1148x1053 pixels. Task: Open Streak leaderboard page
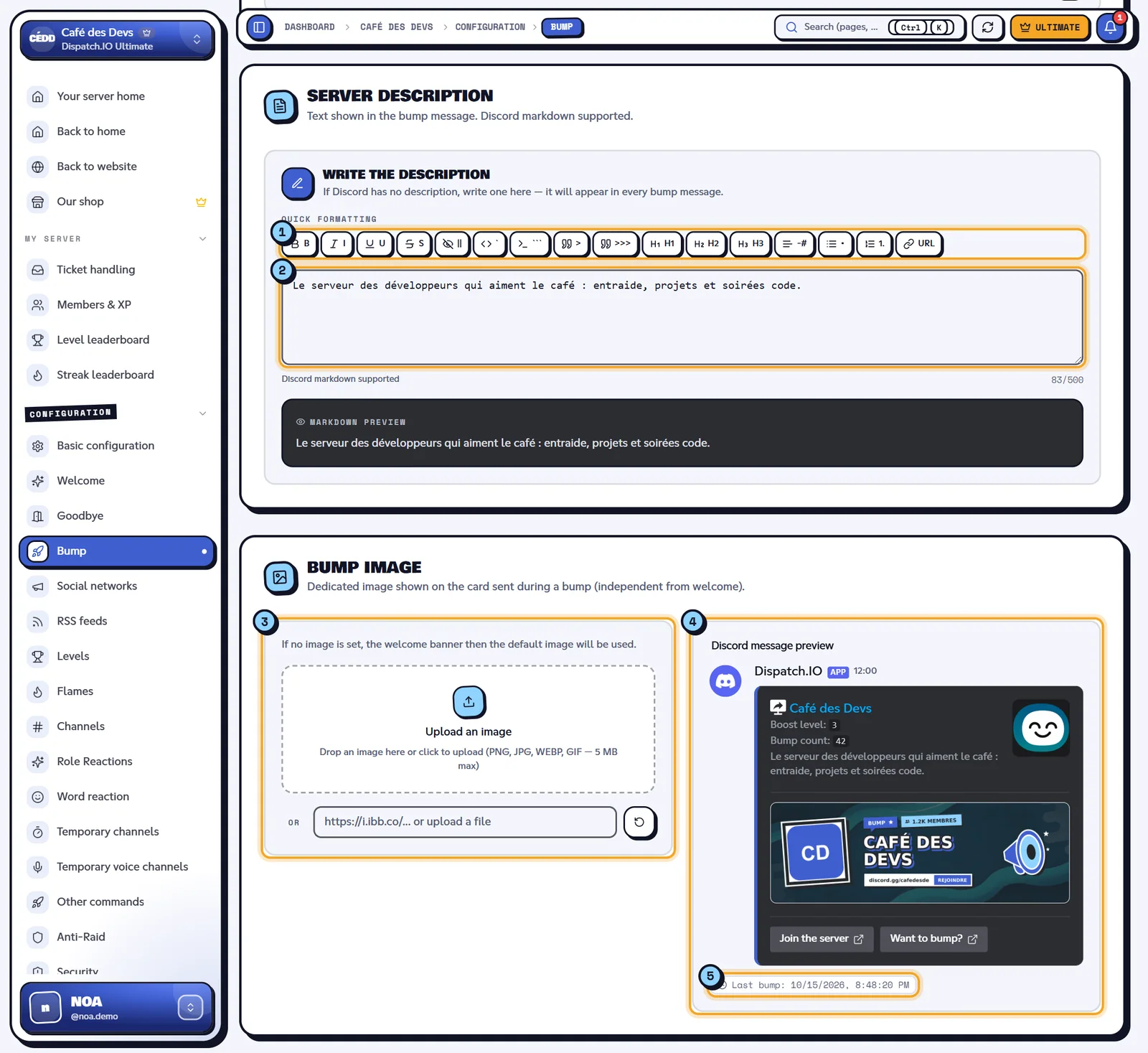[117, 375]
